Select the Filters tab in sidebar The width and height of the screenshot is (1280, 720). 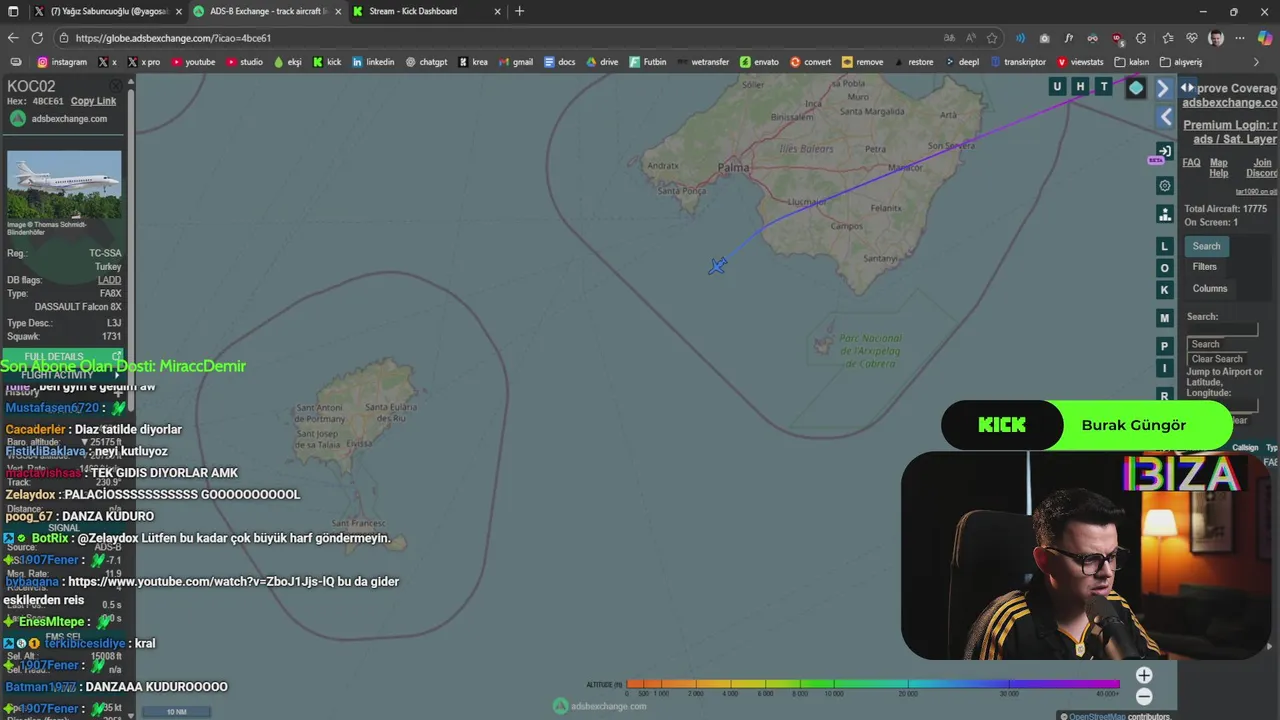1204,267
